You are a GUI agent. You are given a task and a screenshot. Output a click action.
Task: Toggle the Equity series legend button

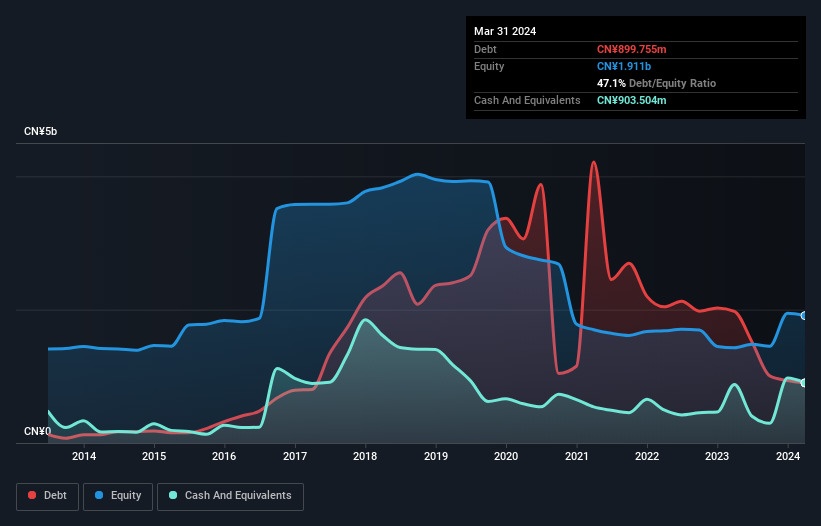point(118,496)
